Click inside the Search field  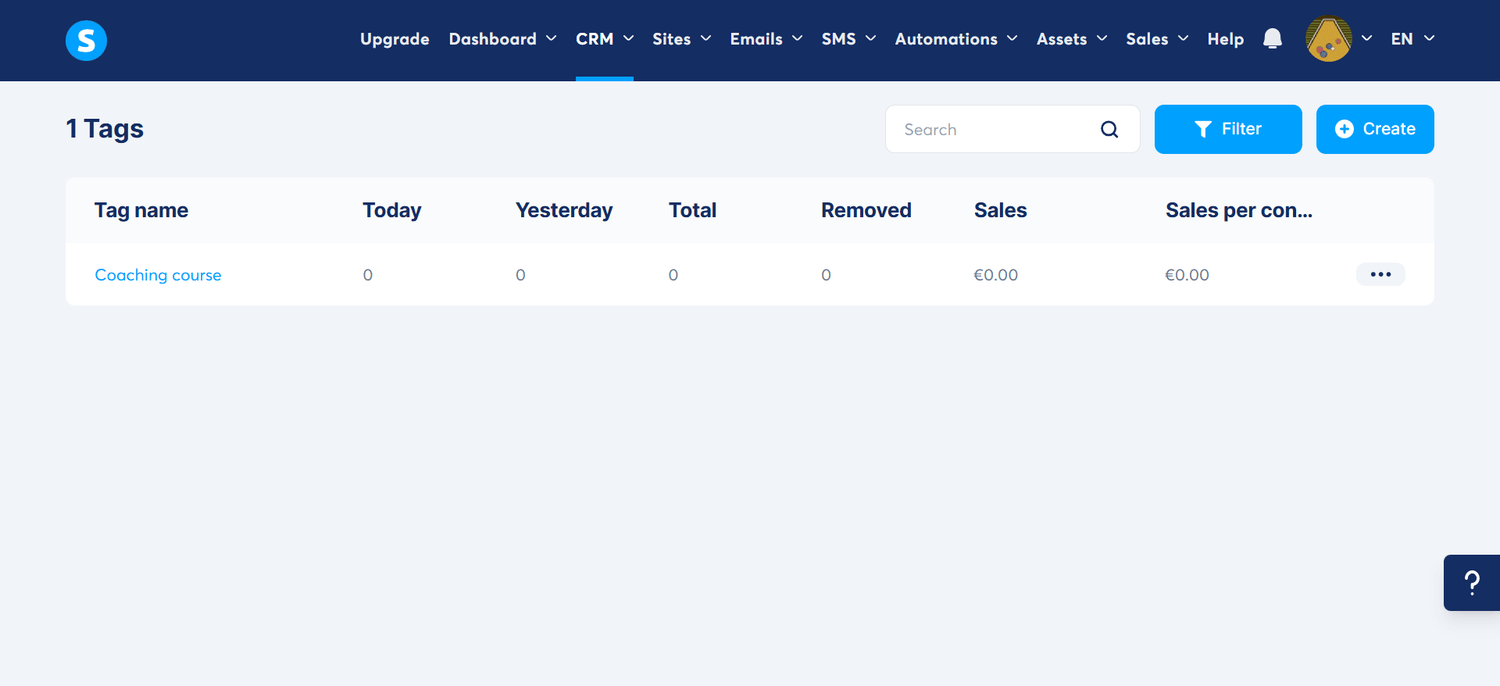click(990, 129)
